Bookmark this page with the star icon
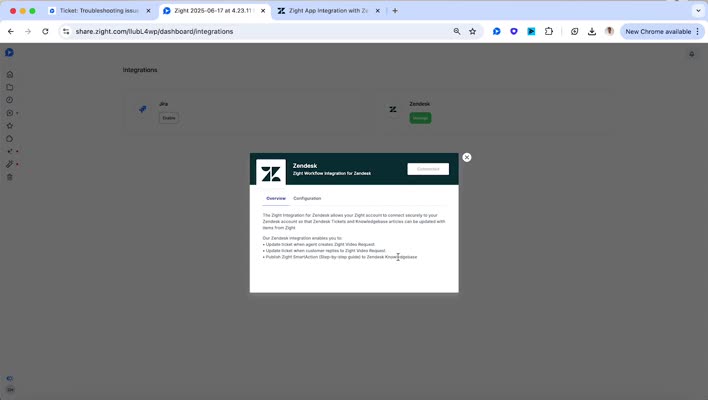 [x=472, y=31]
